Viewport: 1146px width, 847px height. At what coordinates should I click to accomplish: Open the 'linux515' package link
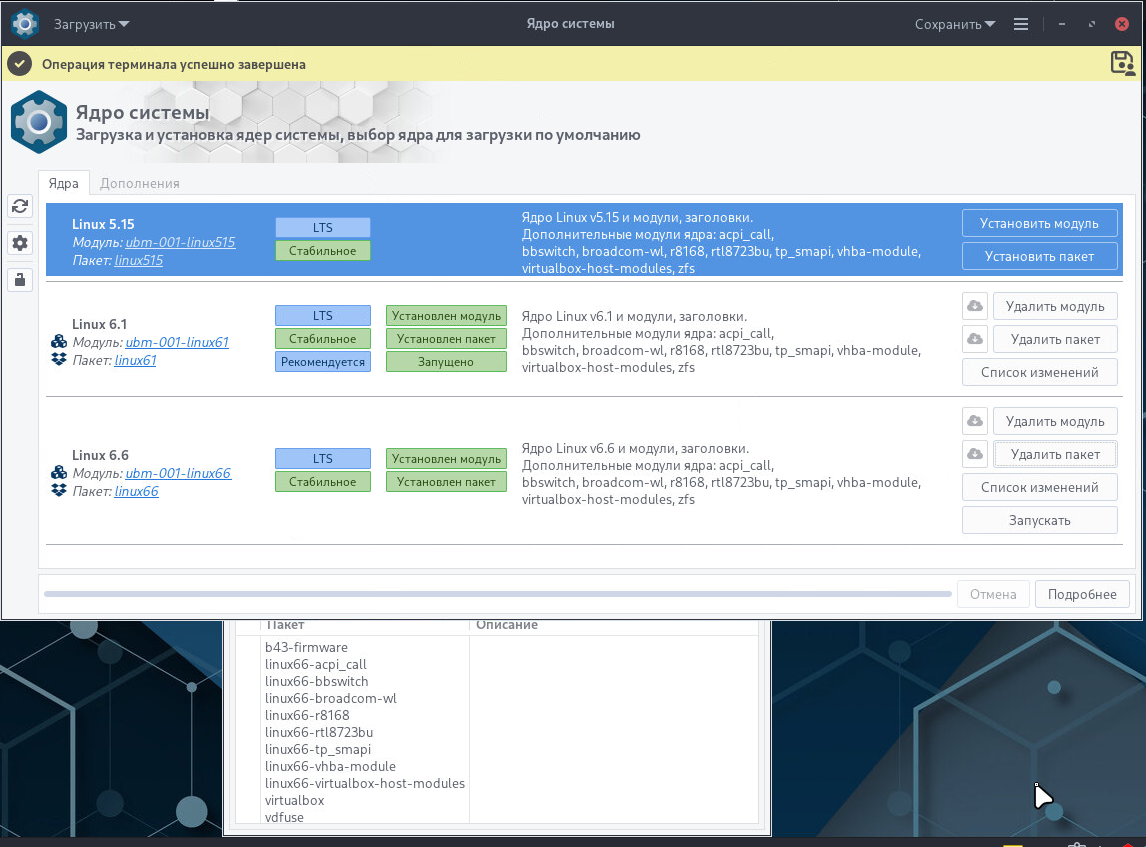pyautogui.click(x=139, y=260)
